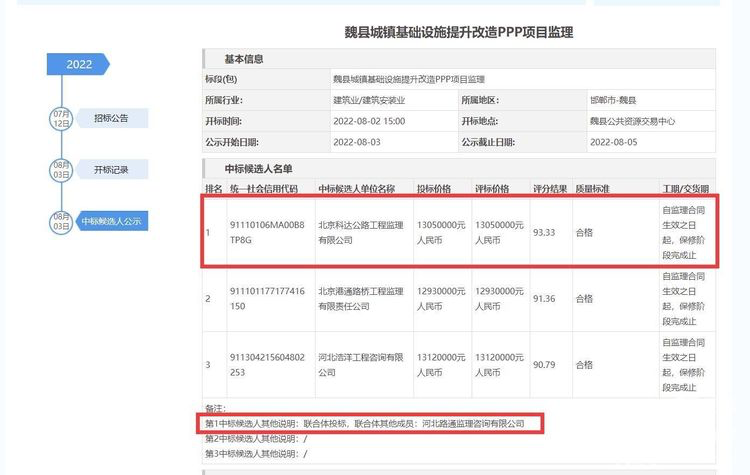Click the region value 邯郸市-魏县

tap(613, 100)
